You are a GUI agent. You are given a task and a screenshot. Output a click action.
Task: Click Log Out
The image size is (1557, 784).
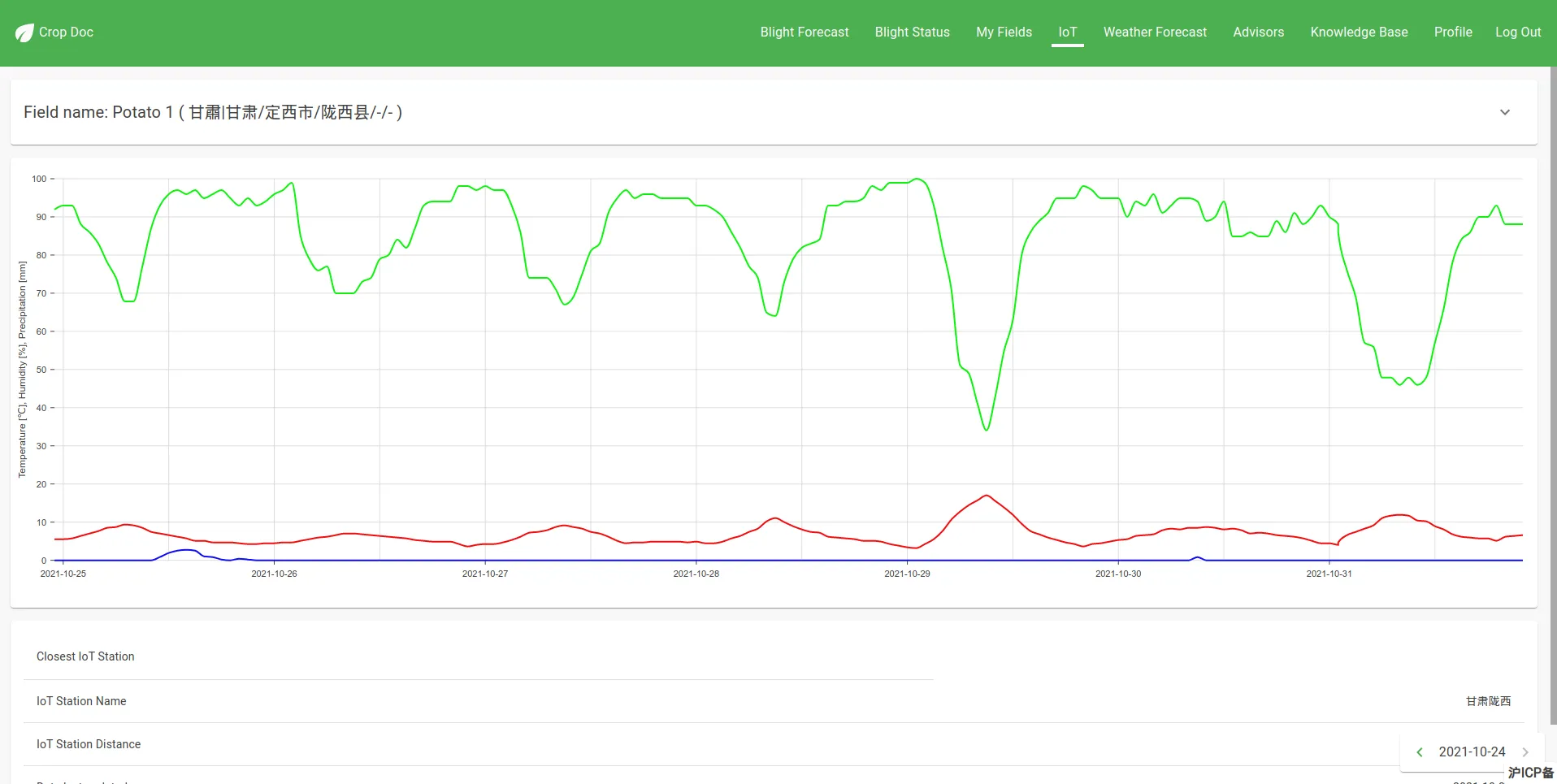1518,32
